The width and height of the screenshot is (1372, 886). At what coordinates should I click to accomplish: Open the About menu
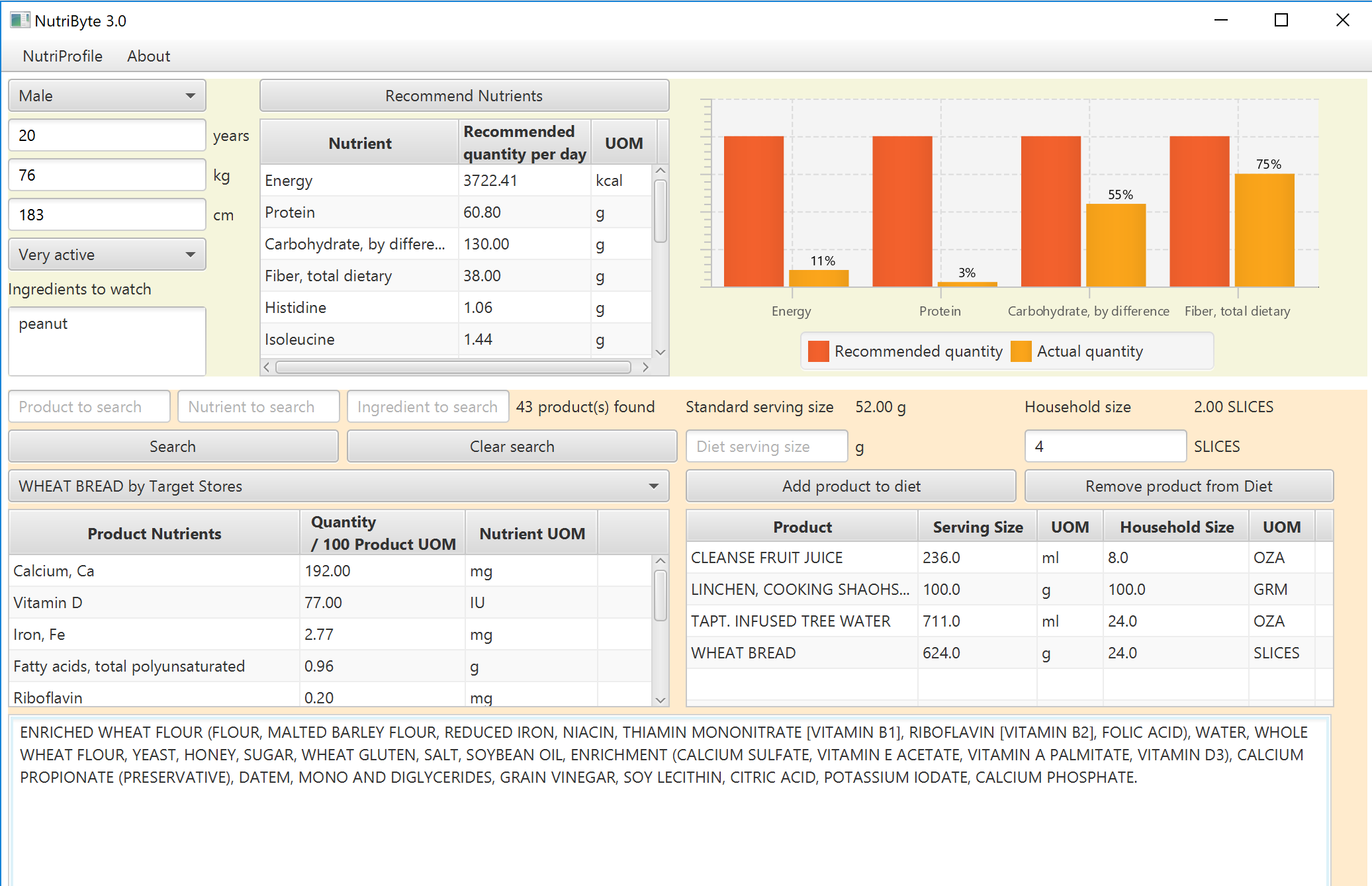point(148,56)
